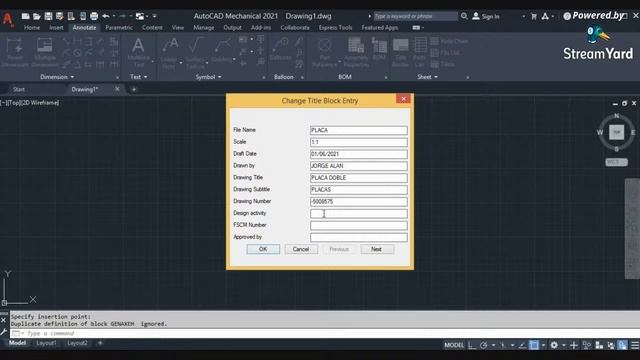Viewport: 640px width, 360px height.
Task: Toggle ortho mode icon in status bar
Action: [471, 345]
